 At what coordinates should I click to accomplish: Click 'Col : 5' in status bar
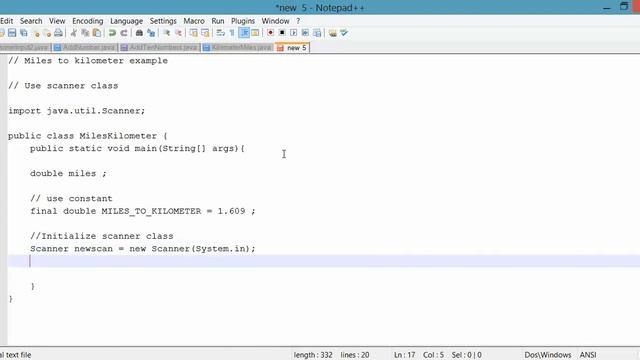(x=433, y=355)
